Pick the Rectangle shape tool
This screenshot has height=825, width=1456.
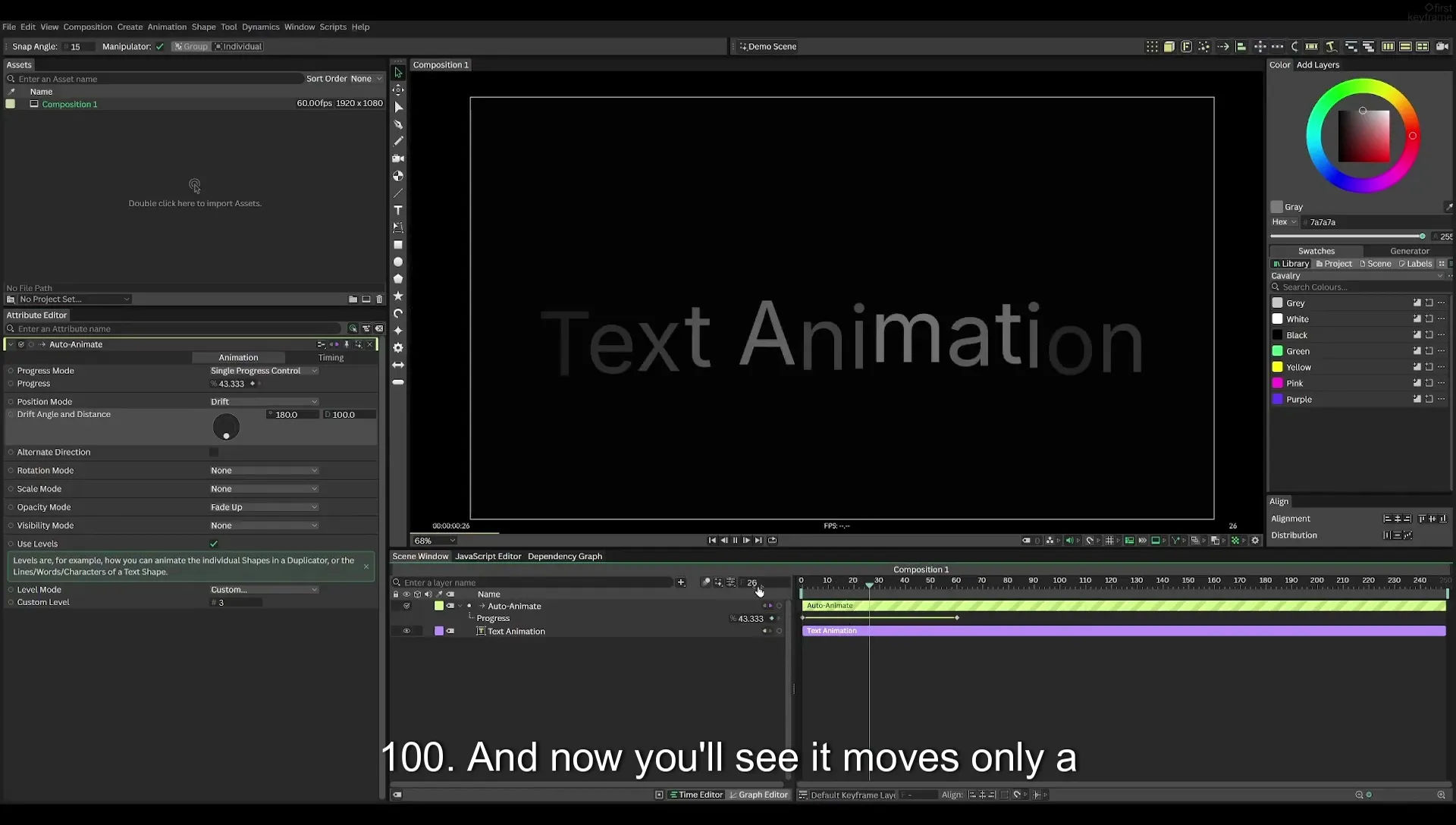coord(398,245)
